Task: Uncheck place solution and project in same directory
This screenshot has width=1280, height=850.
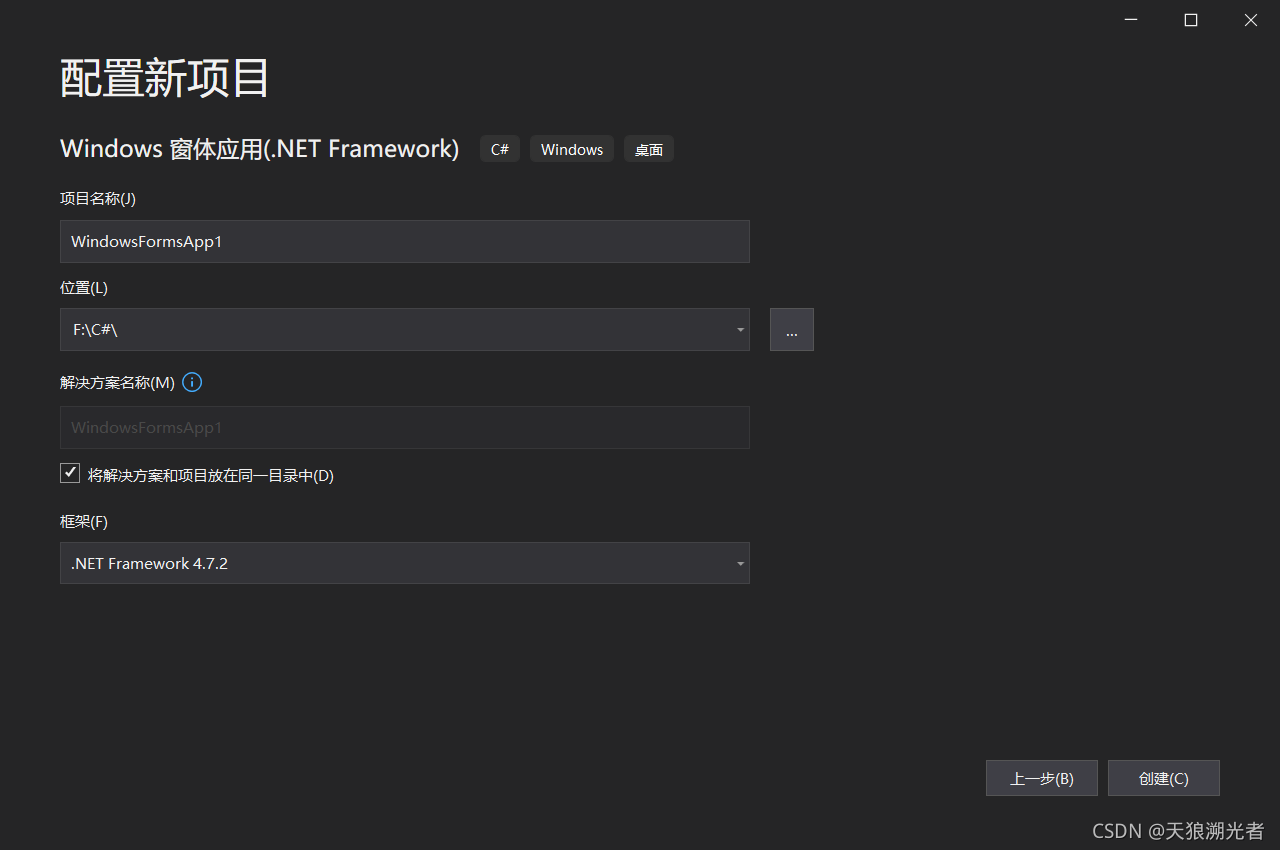Action: [70, 473]
